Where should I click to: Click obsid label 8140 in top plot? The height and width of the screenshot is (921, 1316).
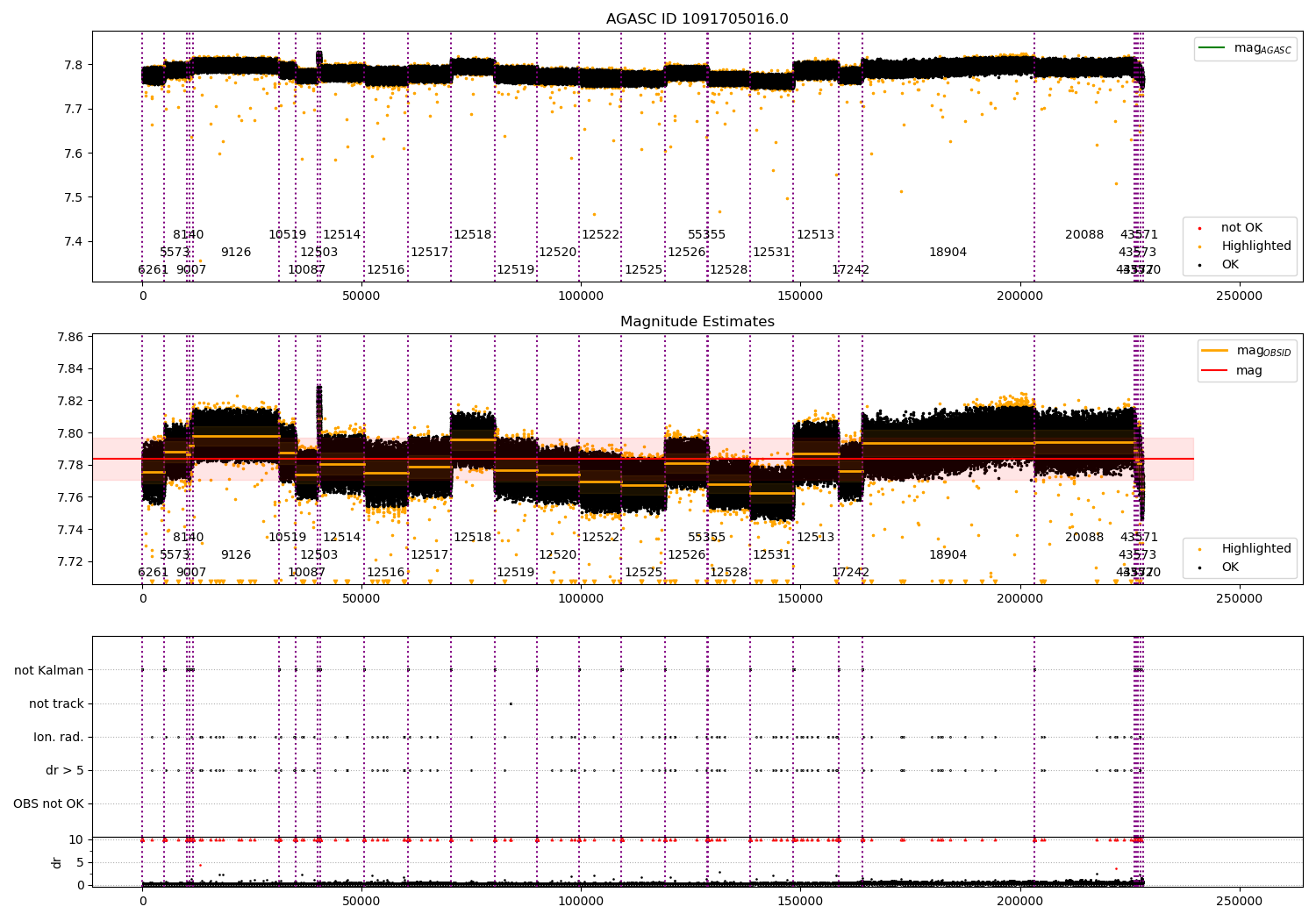(x=188, y=235)
